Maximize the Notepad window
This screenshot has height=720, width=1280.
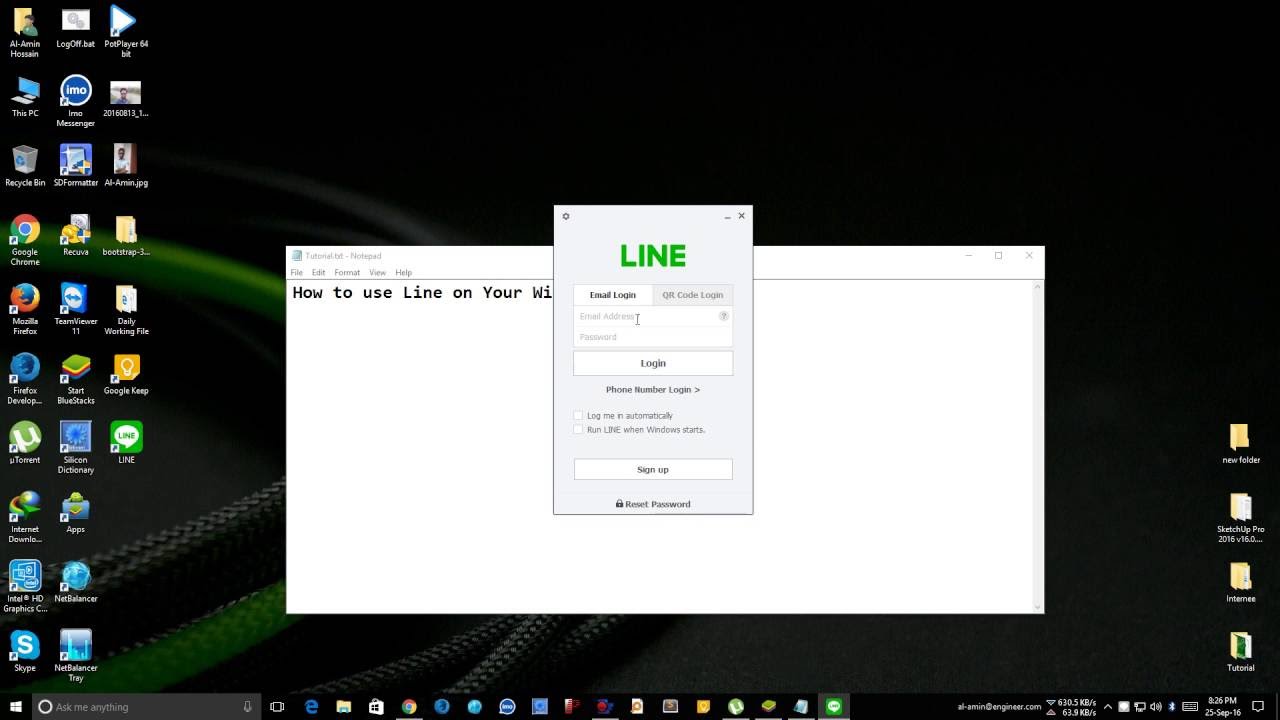[998, 256]
